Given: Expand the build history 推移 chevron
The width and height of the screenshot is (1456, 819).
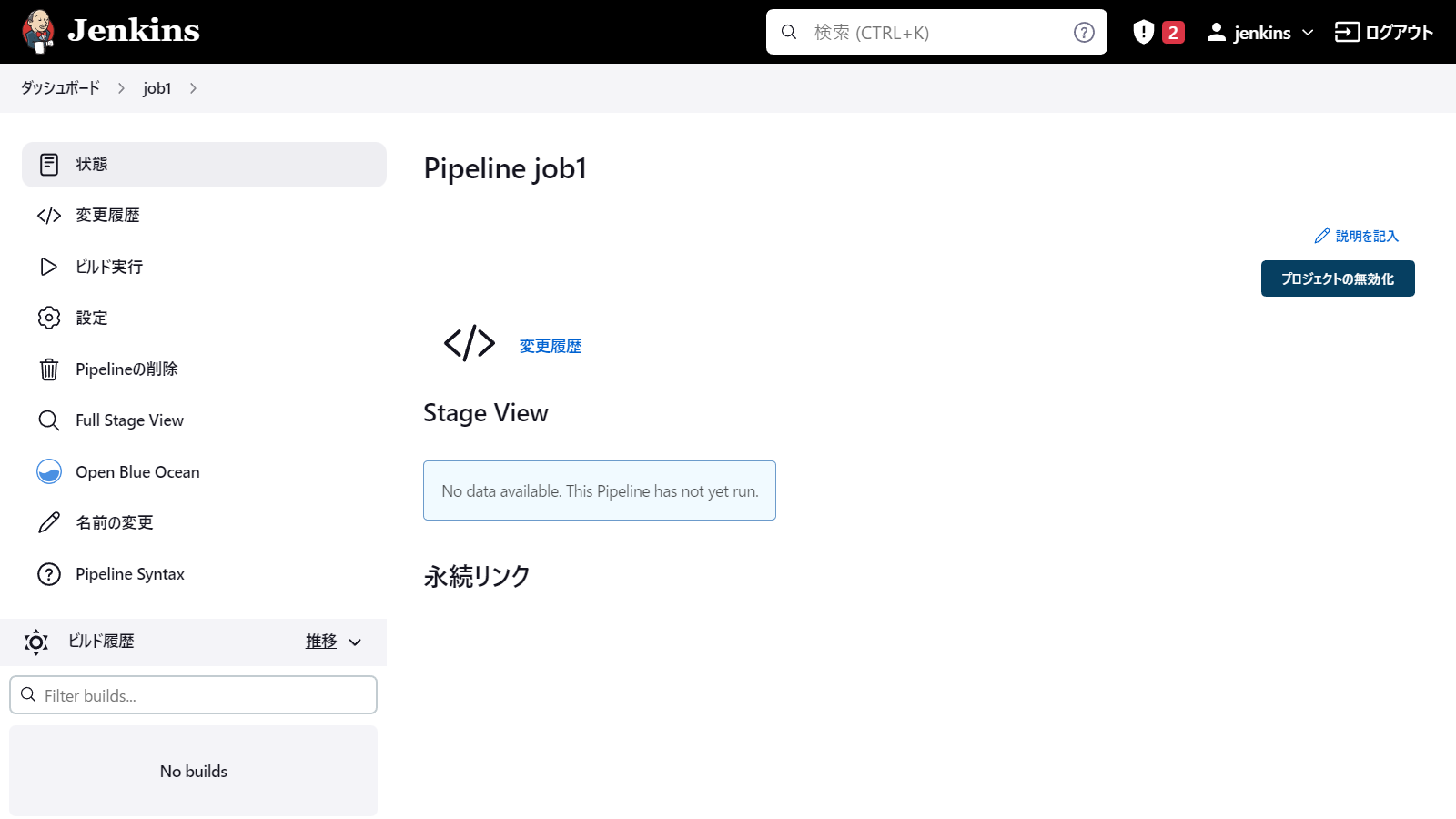Looking at the screenshot, I should click(355, 642).
